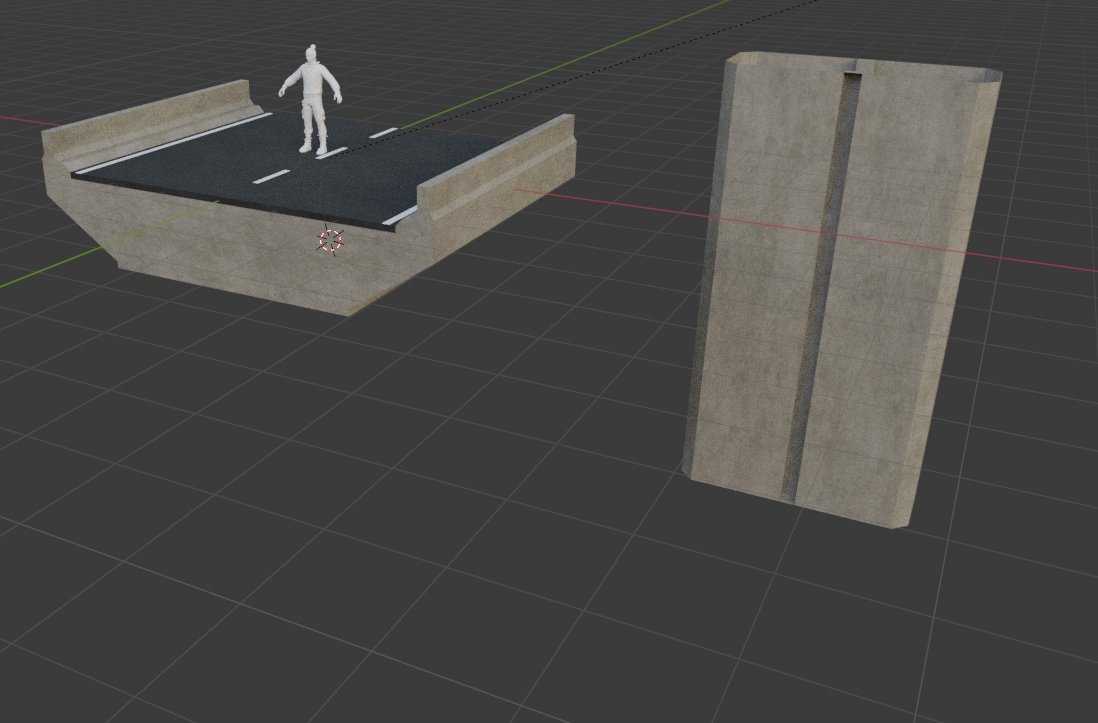Select the white human character model
1098x723 pixels.
(x=312, y=99)
